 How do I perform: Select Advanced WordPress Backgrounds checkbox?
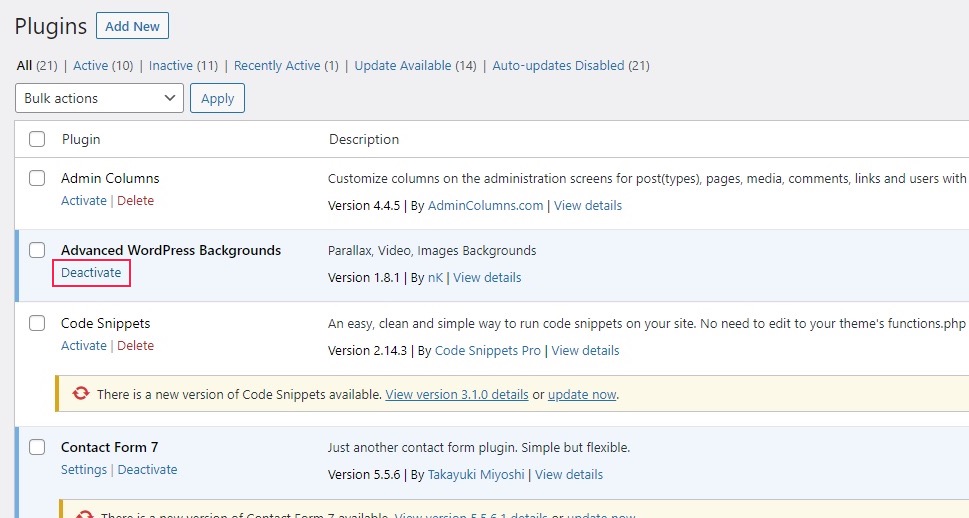click(x=37, y=250)
